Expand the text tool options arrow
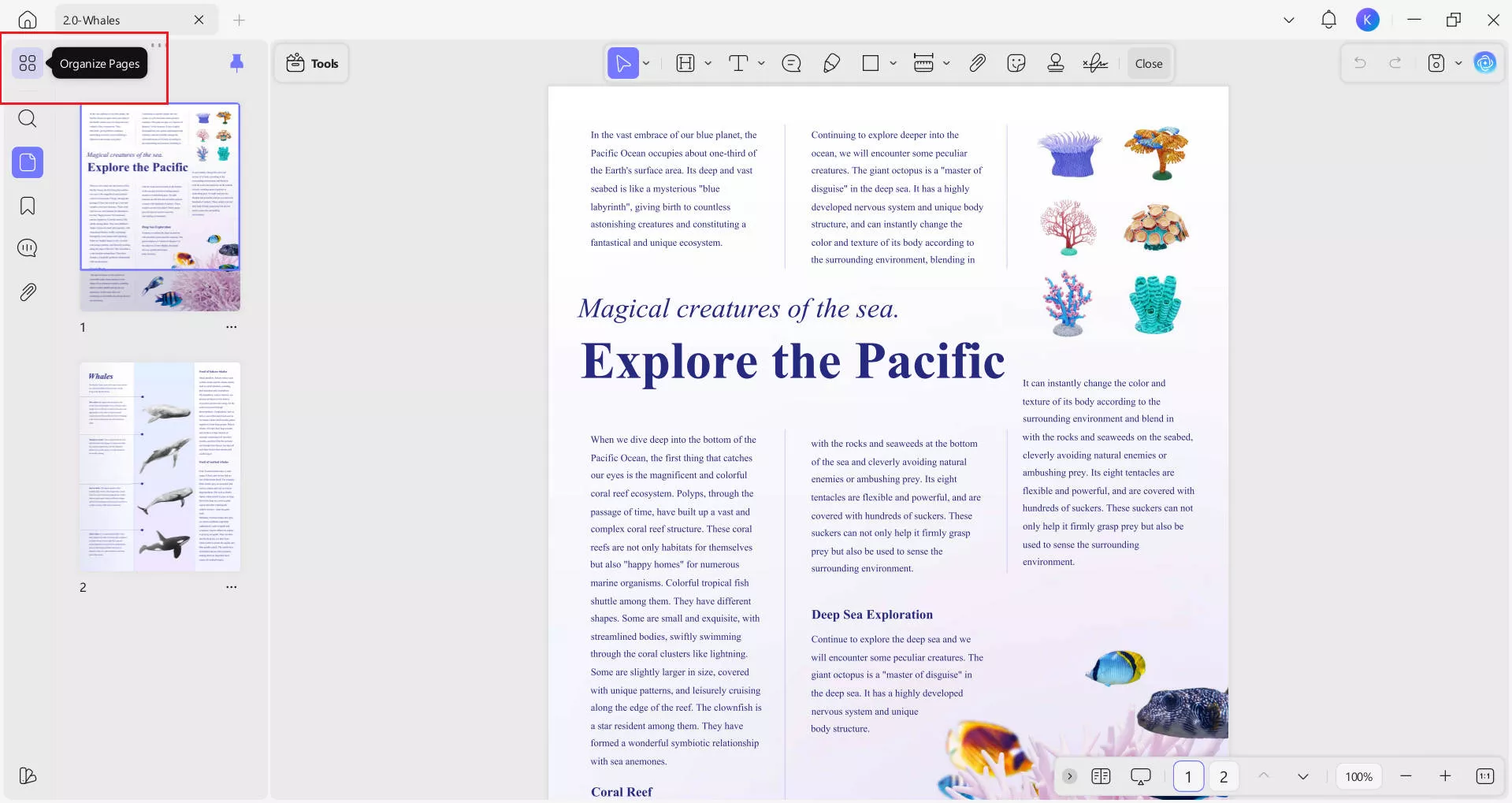The height and width of the screenshot is (803, 1512). coord(761,63)
